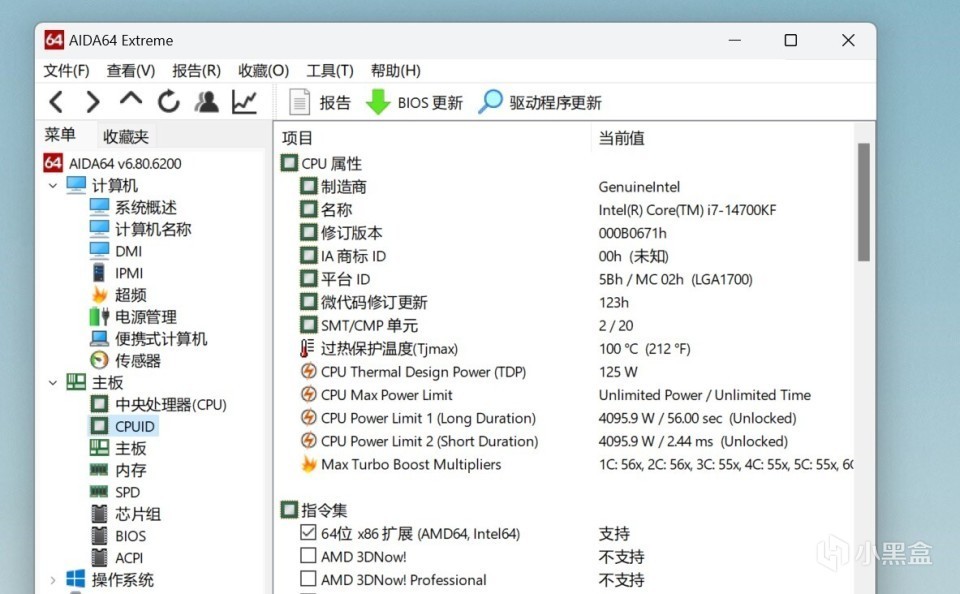Click the 64位 x86 扩展 checkbox
960x594 pixels.
[x=309, y=533]
